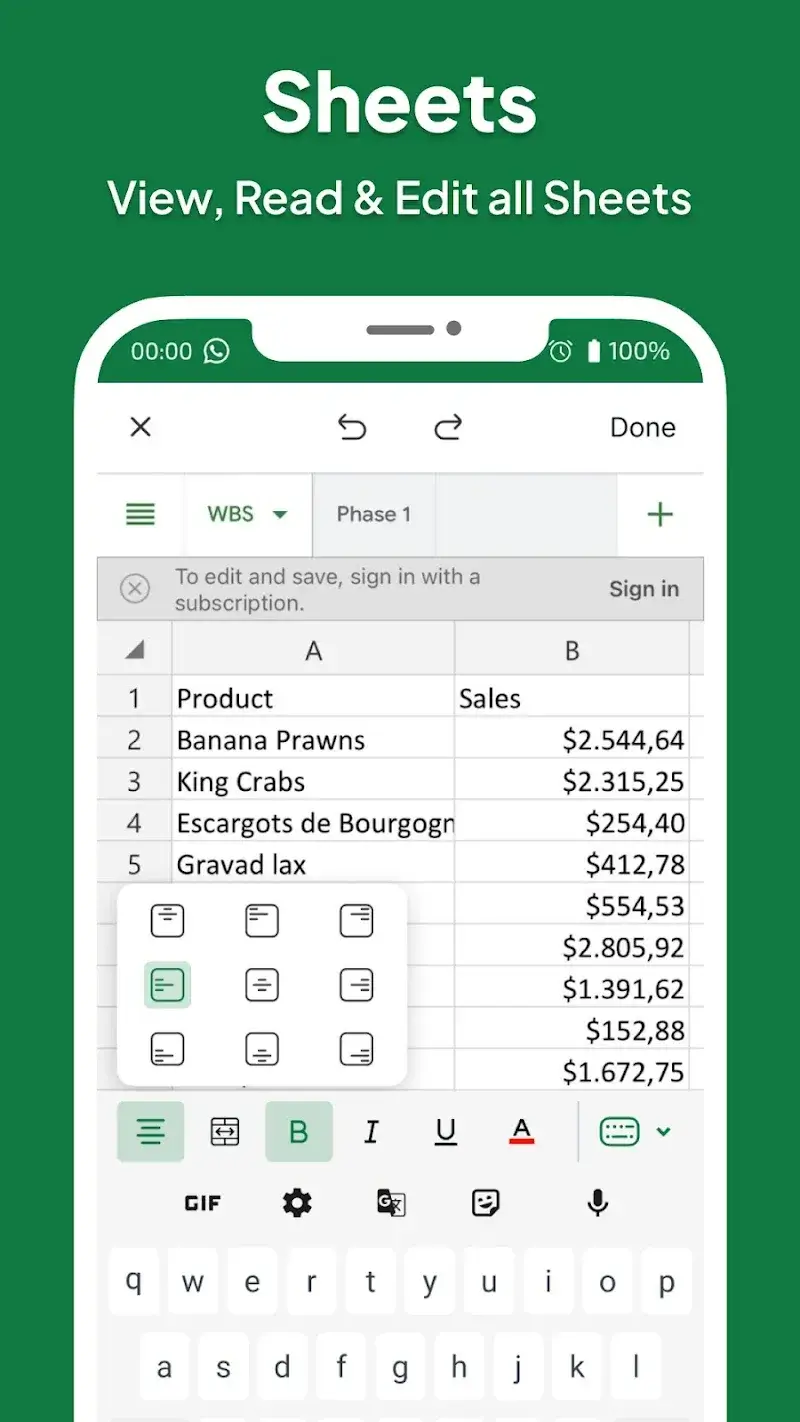Image resolution: width=800 pixels, height=1422 pixels.
Task: Open the GIF picker on the keyboard
Action: (202, 1203)
